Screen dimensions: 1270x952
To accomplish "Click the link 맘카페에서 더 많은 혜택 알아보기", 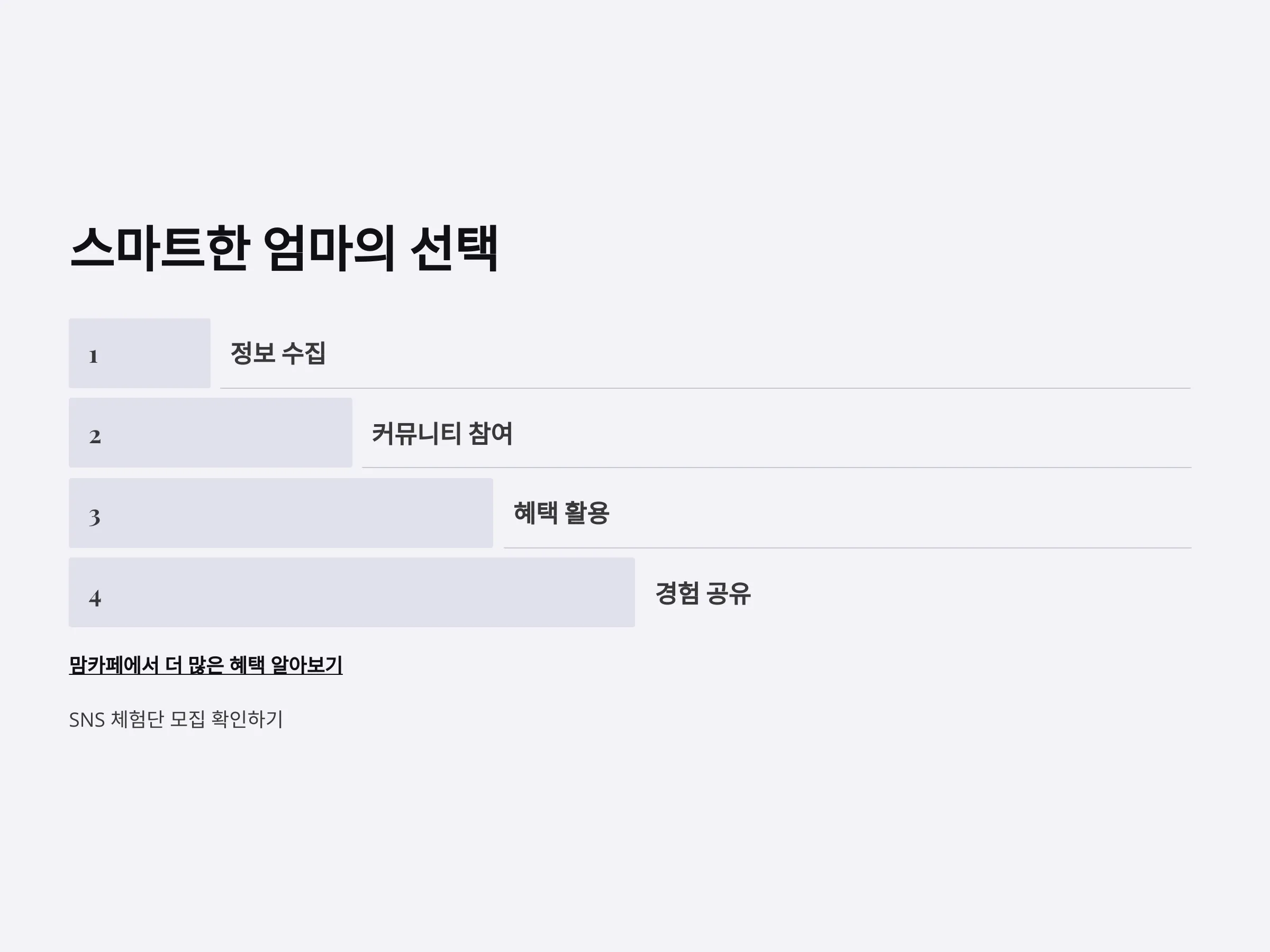I will [x=205, y=664].
